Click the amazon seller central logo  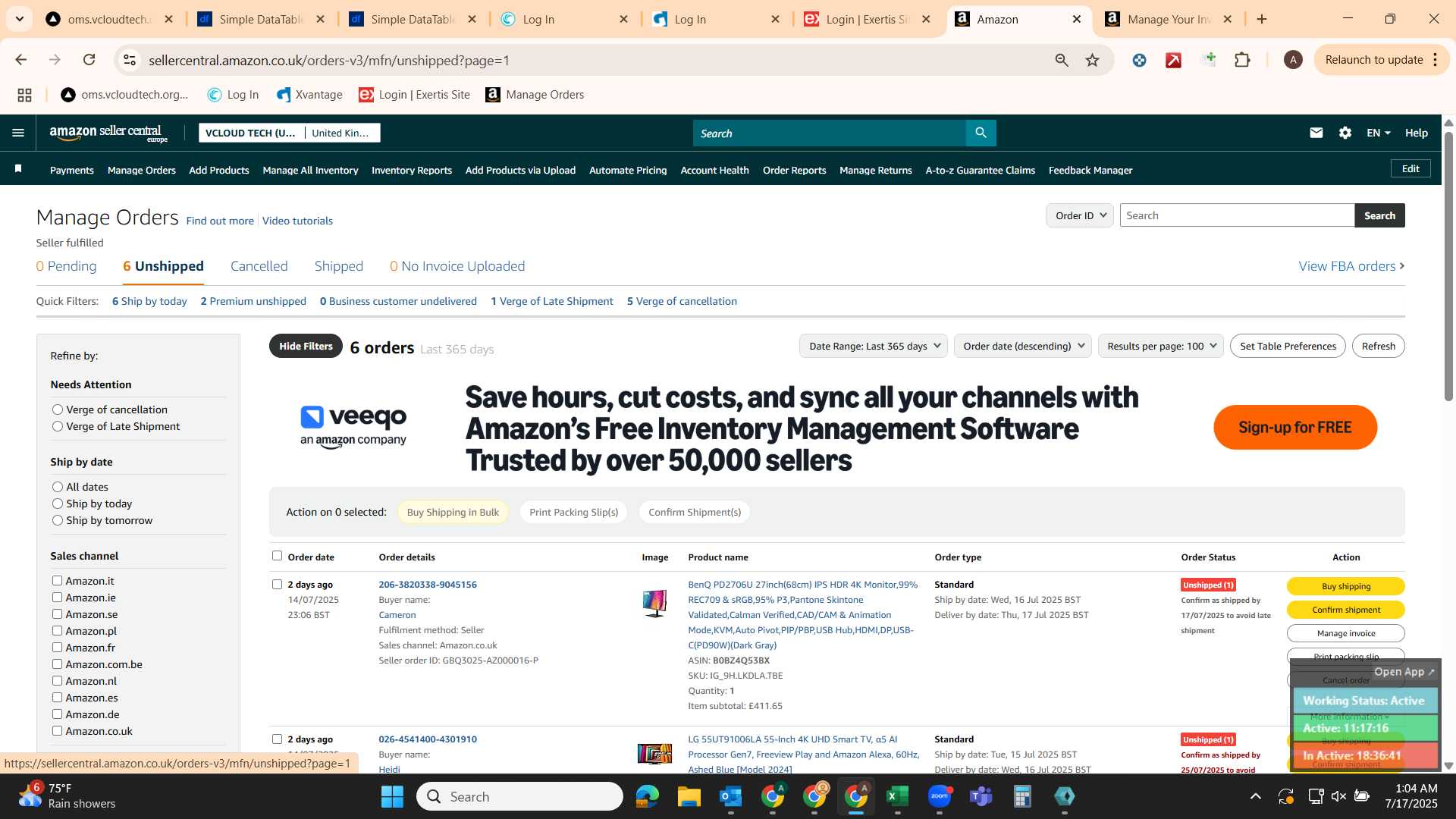coord(108,133)
